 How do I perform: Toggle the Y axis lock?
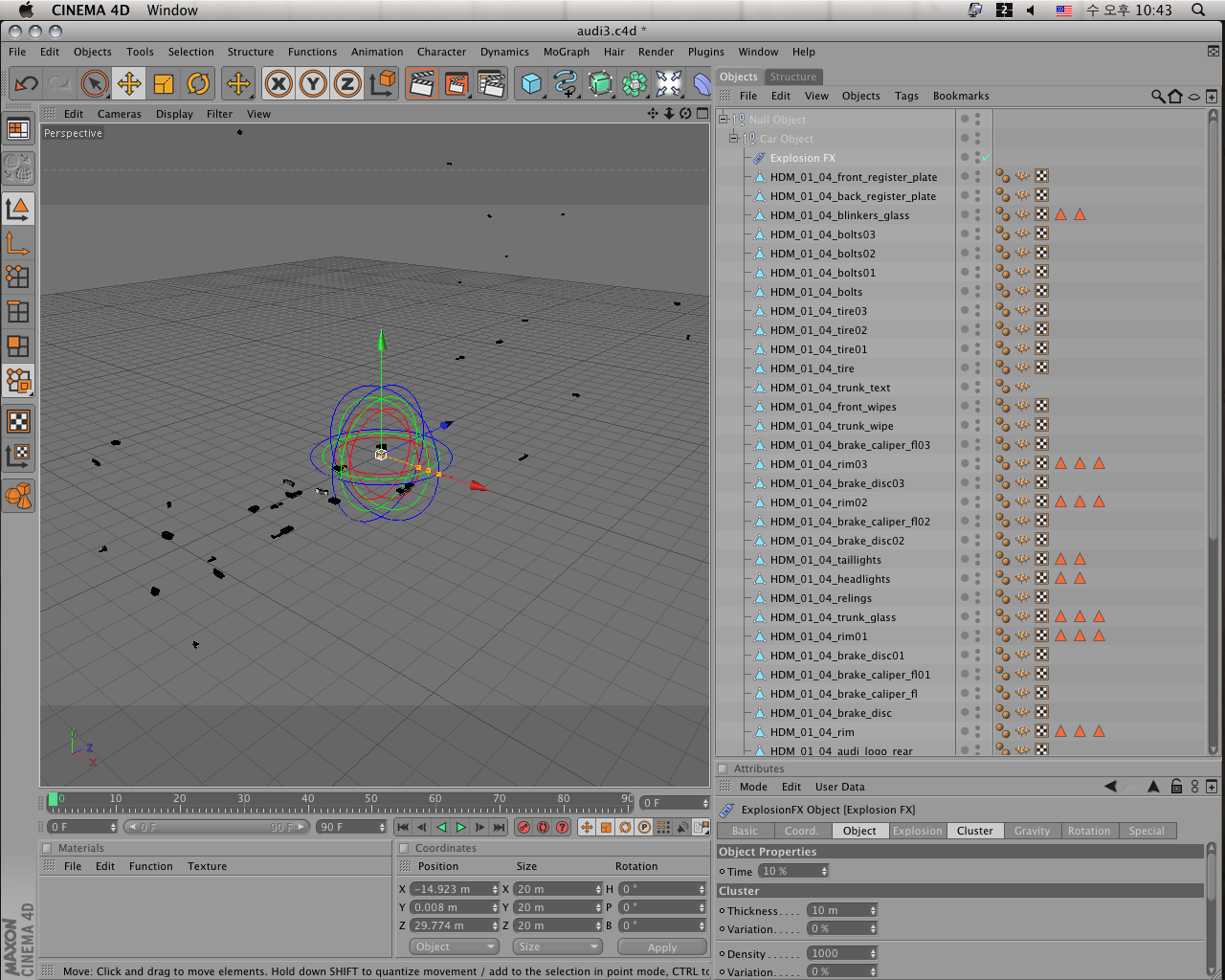point(313,84)
